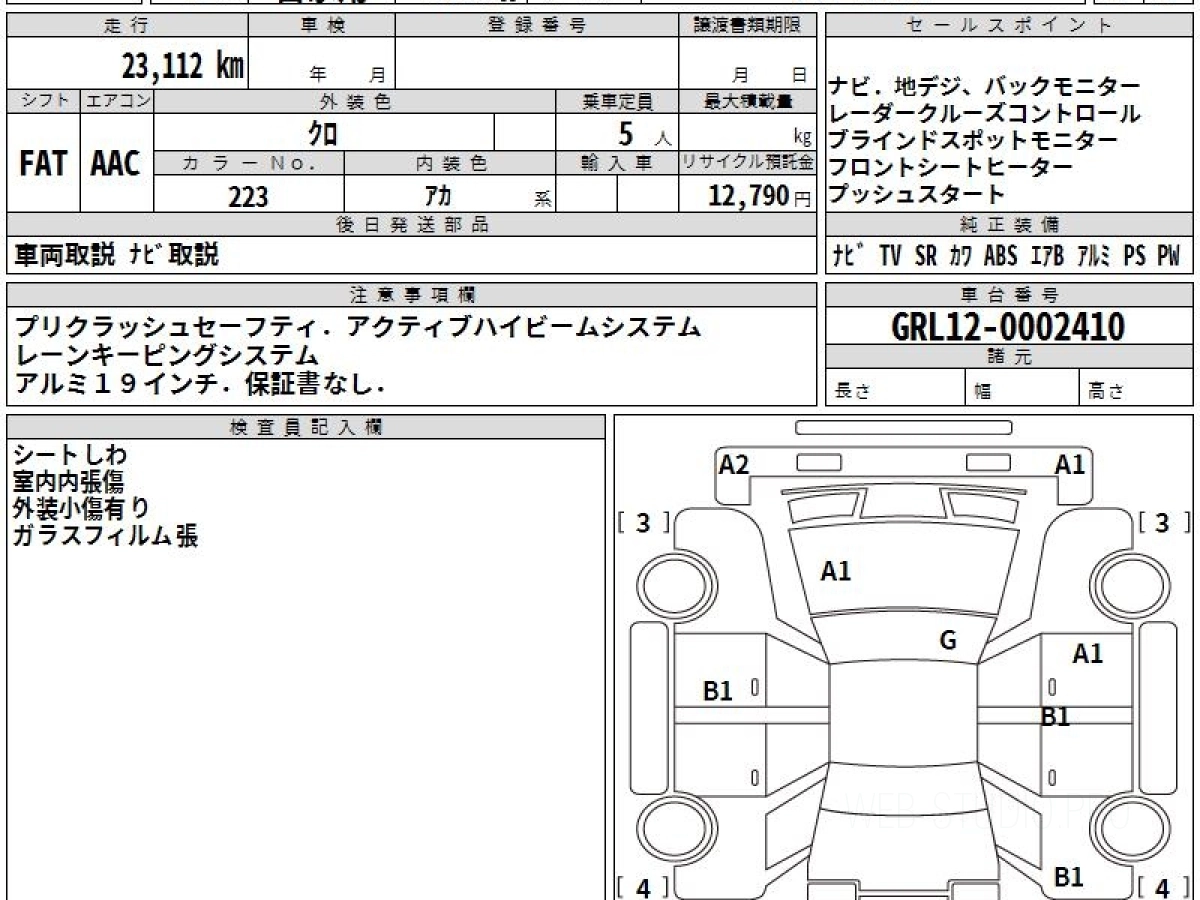1200x900 pixels.
Task: Click the 最大積載量 header cell
Action: (x=748, y=101)
